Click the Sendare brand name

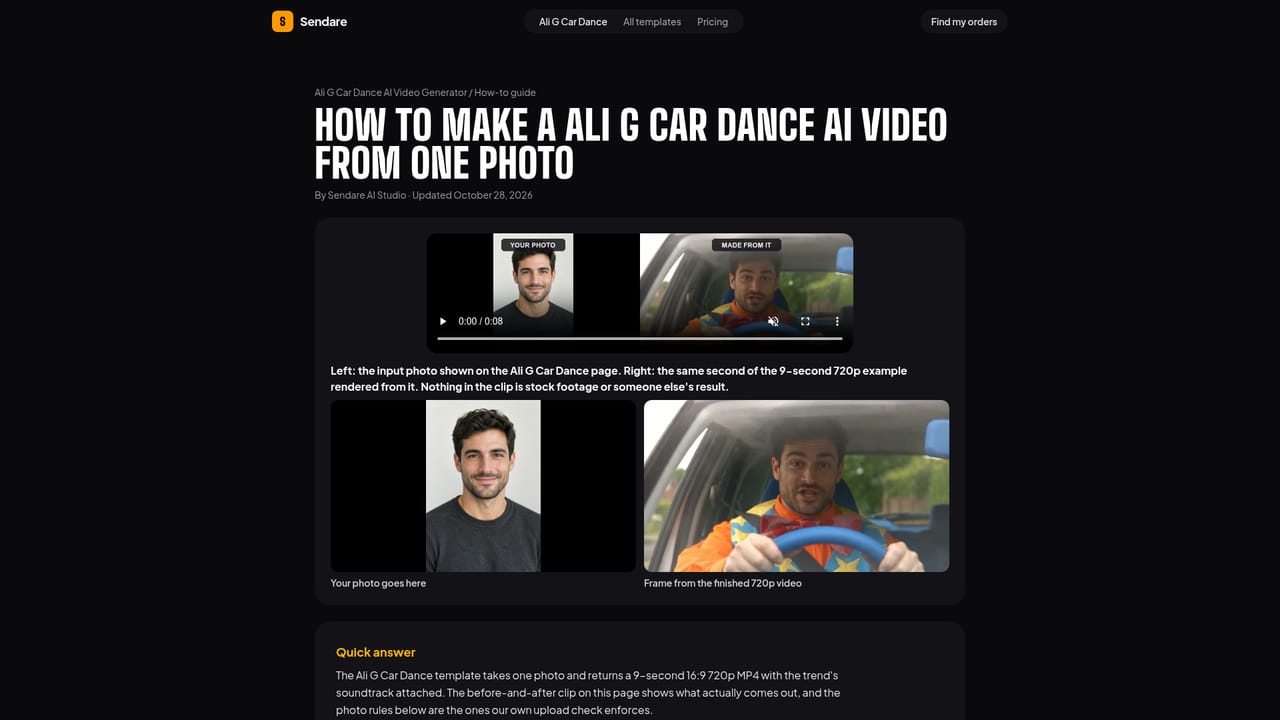tap(323, 22)
